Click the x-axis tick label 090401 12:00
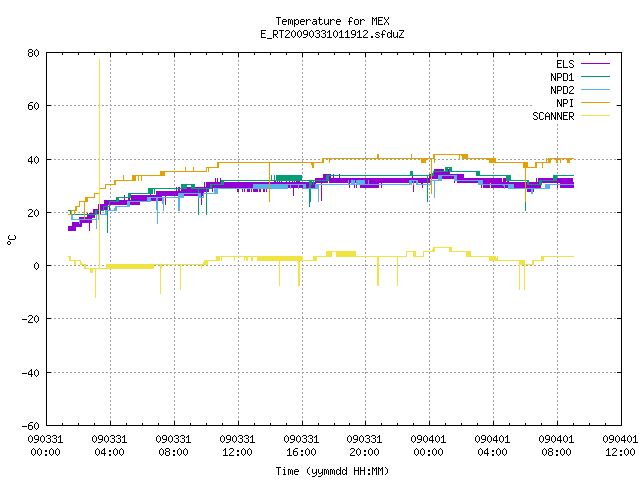This screenshot has width=640, height=480. click(x=620, y=446)
